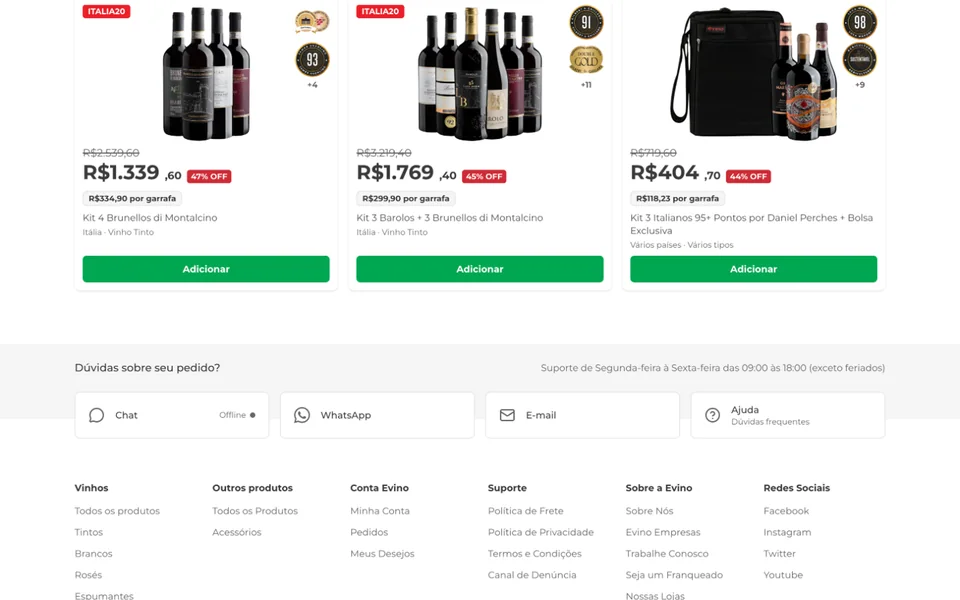The image size is (960, 600).
Task: Add Kit 3 Italianos with Bolsa to cart
Action: 753,269
